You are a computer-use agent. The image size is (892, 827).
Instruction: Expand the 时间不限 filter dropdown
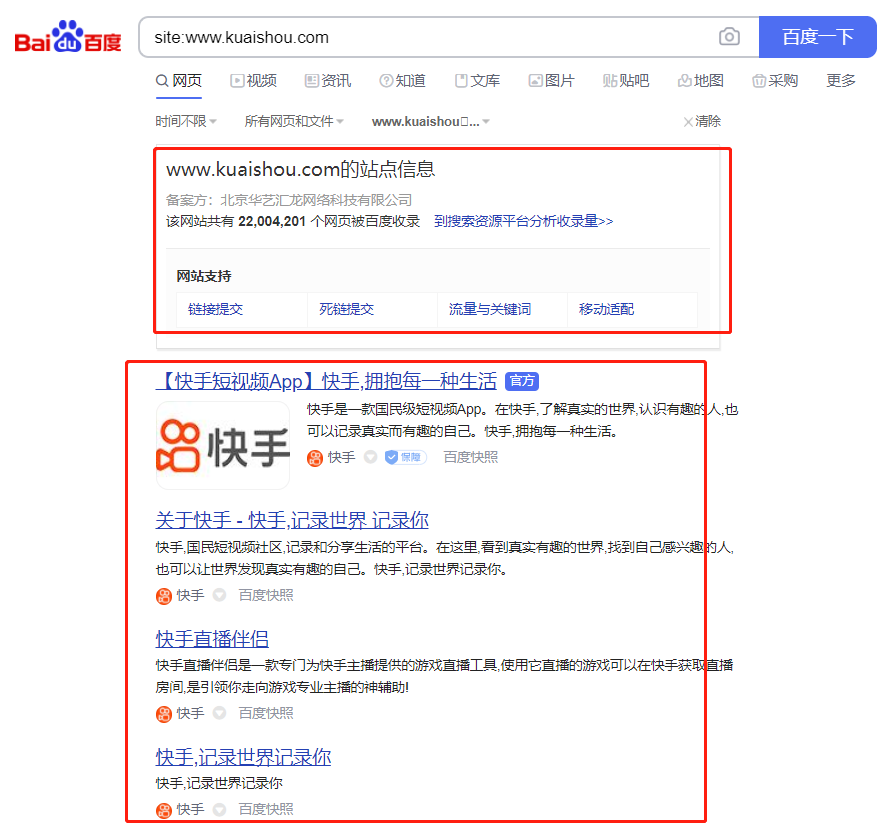point(186,121)
